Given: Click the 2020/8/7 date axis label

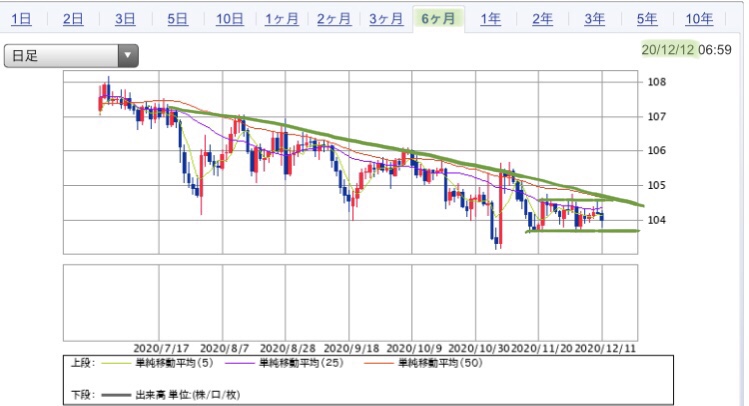Looking at the screenshot, I should pos(225,349).
